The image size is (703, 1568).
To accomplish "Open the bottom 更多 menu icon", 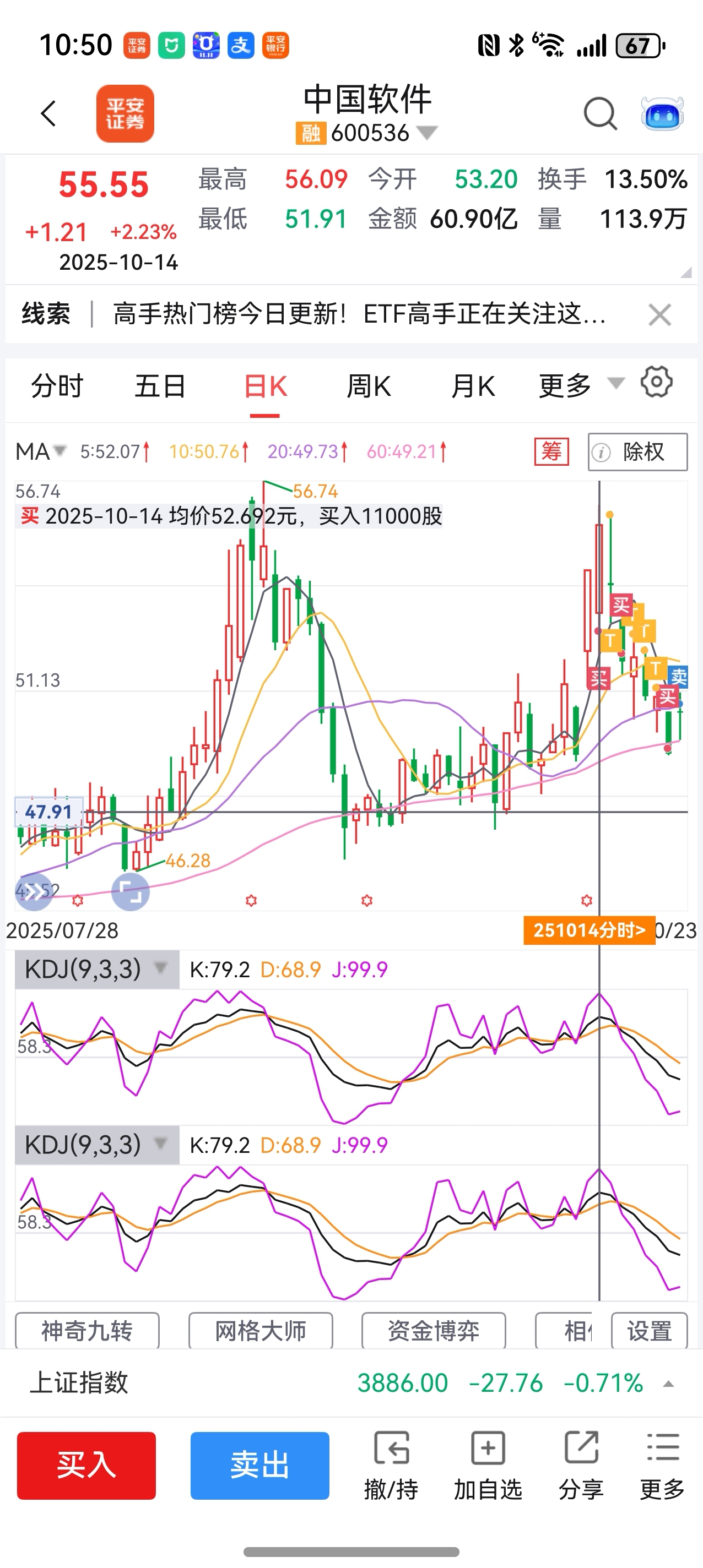I will pyautogui.click(x=662, y=1466).
